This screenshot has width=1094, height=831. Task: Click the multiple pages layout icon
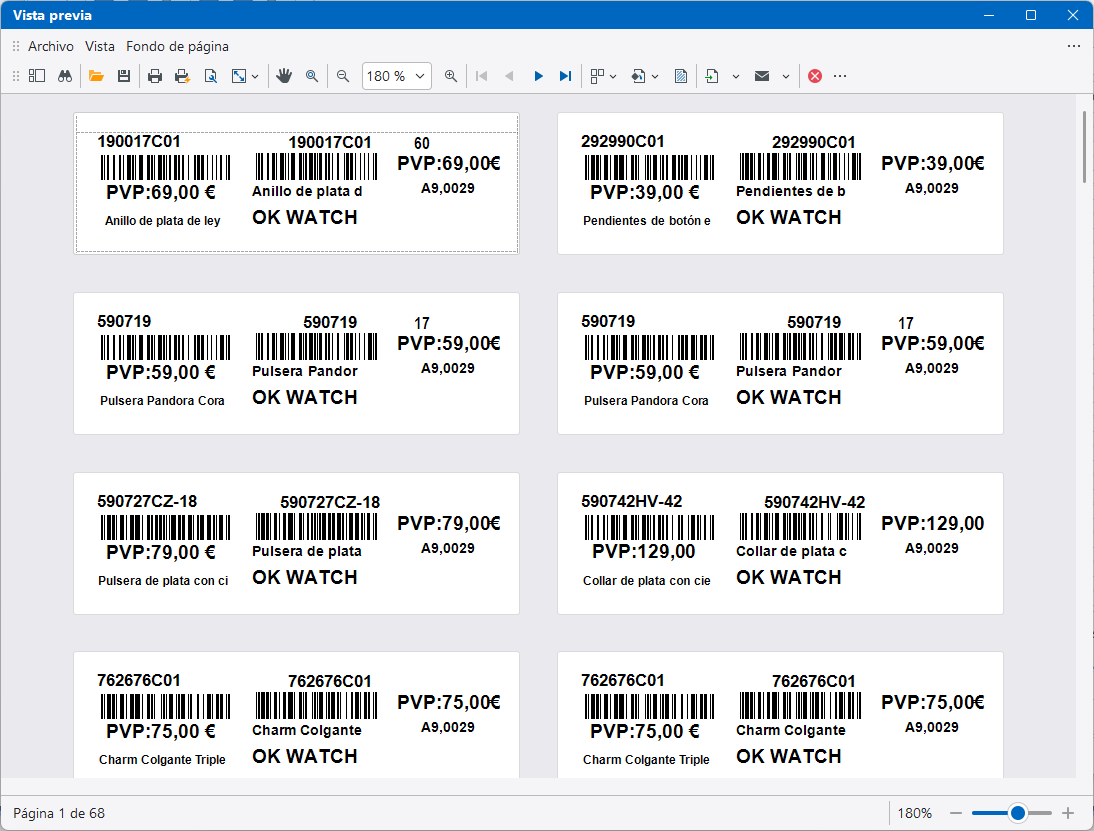click(597, 76)
